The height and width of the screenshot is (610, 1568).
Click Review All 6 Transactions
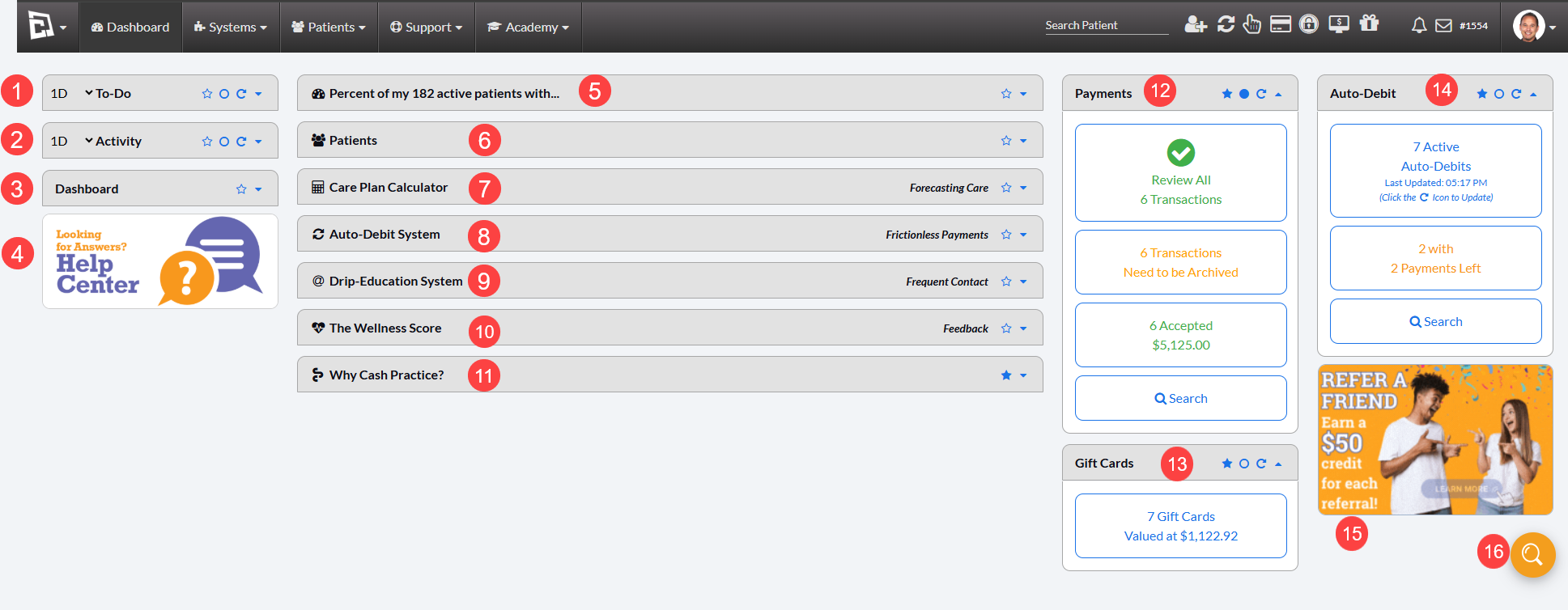coord(1180,172)
